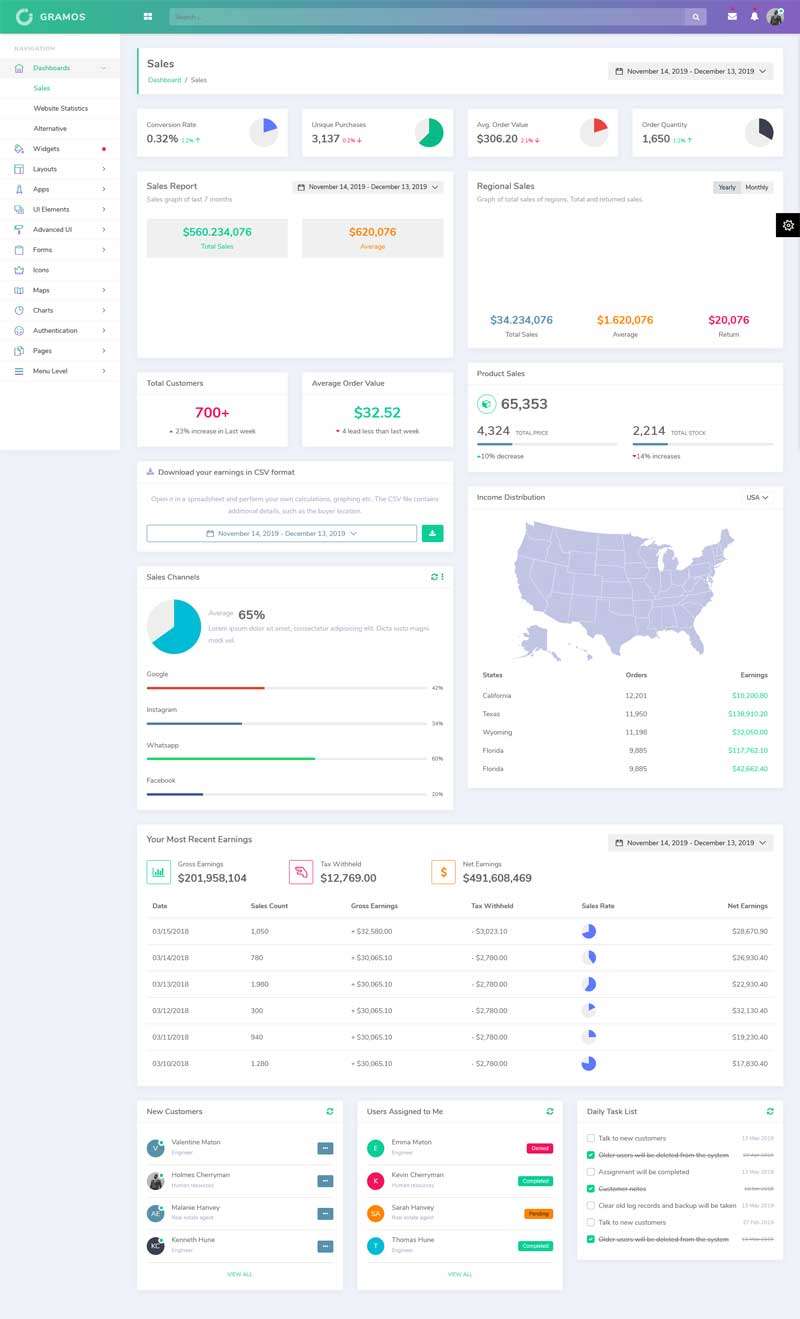Switch Regional Sales to Monthly
Screen dimensions: 800x1319
pyautogui.click(x=757, y=187)
